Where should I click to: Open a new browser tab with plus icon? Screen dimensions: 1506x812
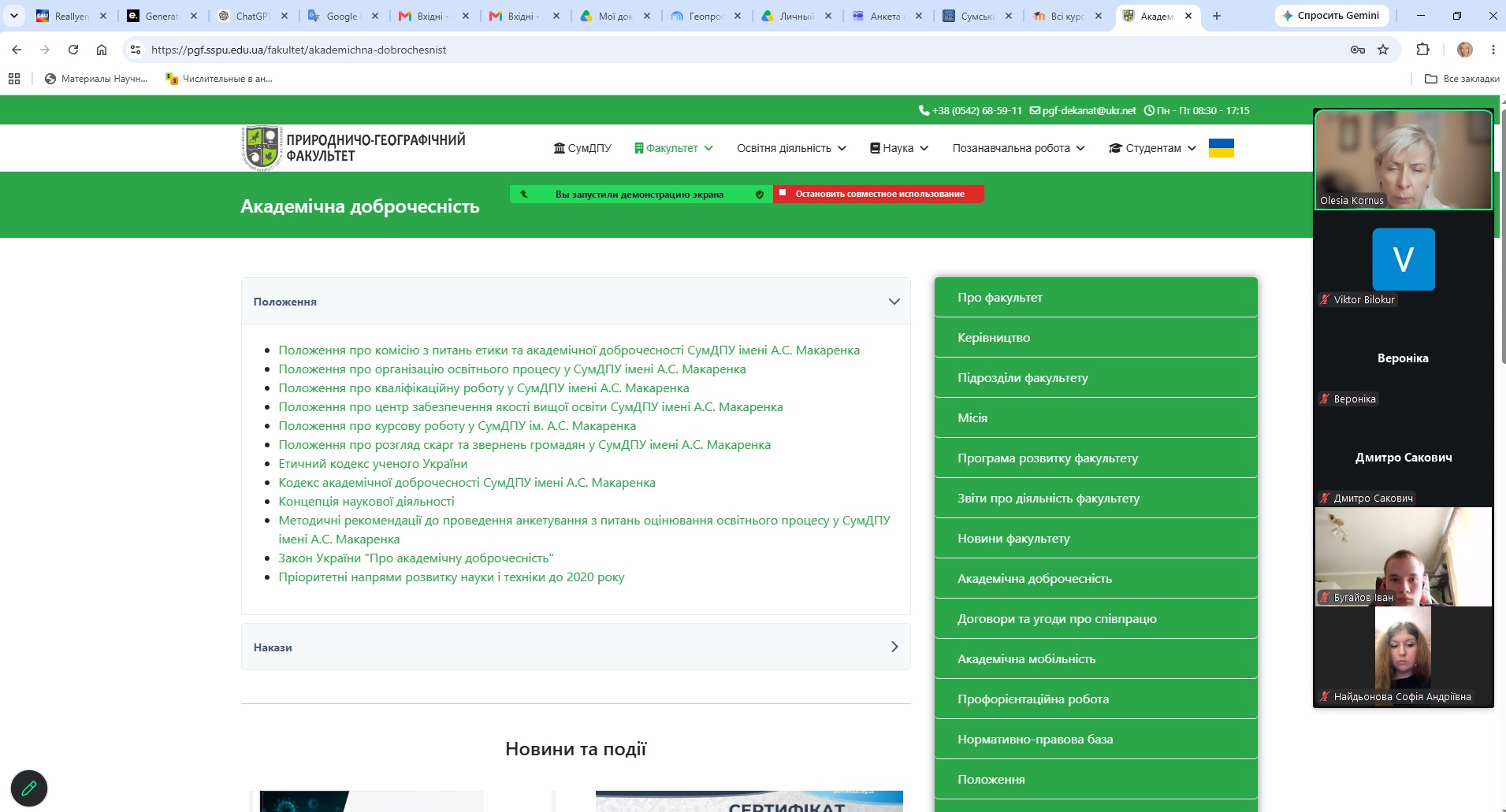click(1217, 16)
